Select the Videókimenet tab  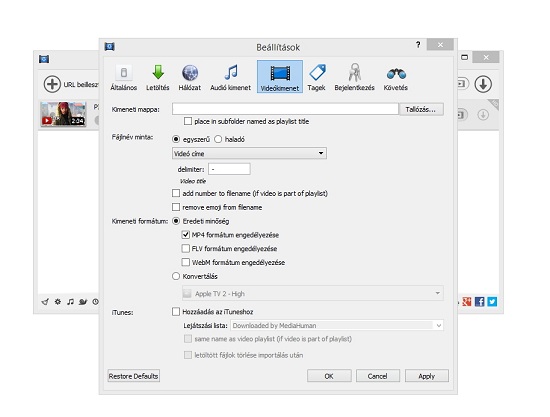[x=280, y=76]
